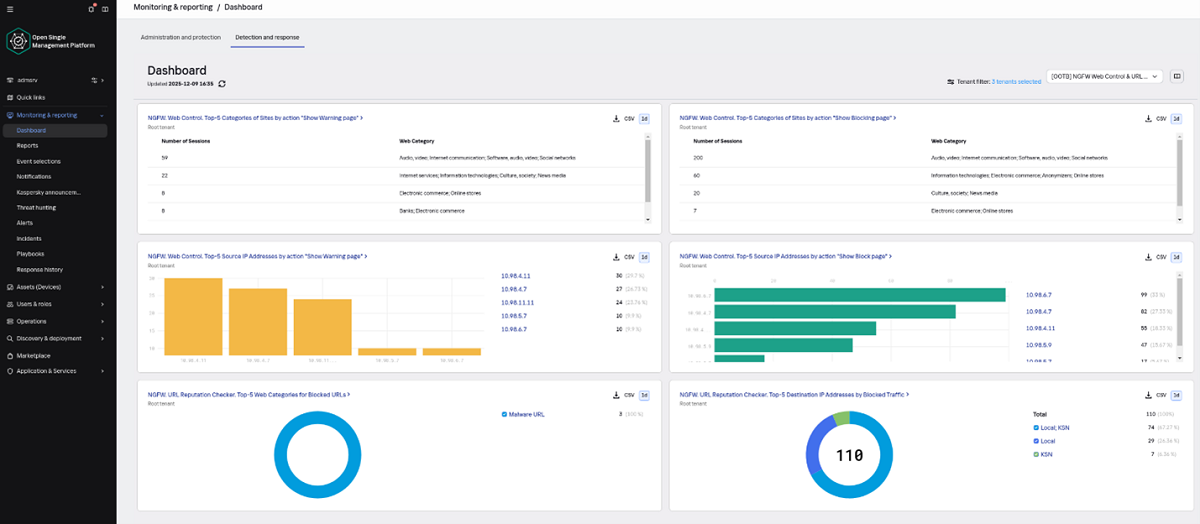Toggle the Malware URL legend checkbox
The width and height of the screenshot is (1200, 524).
503,413
